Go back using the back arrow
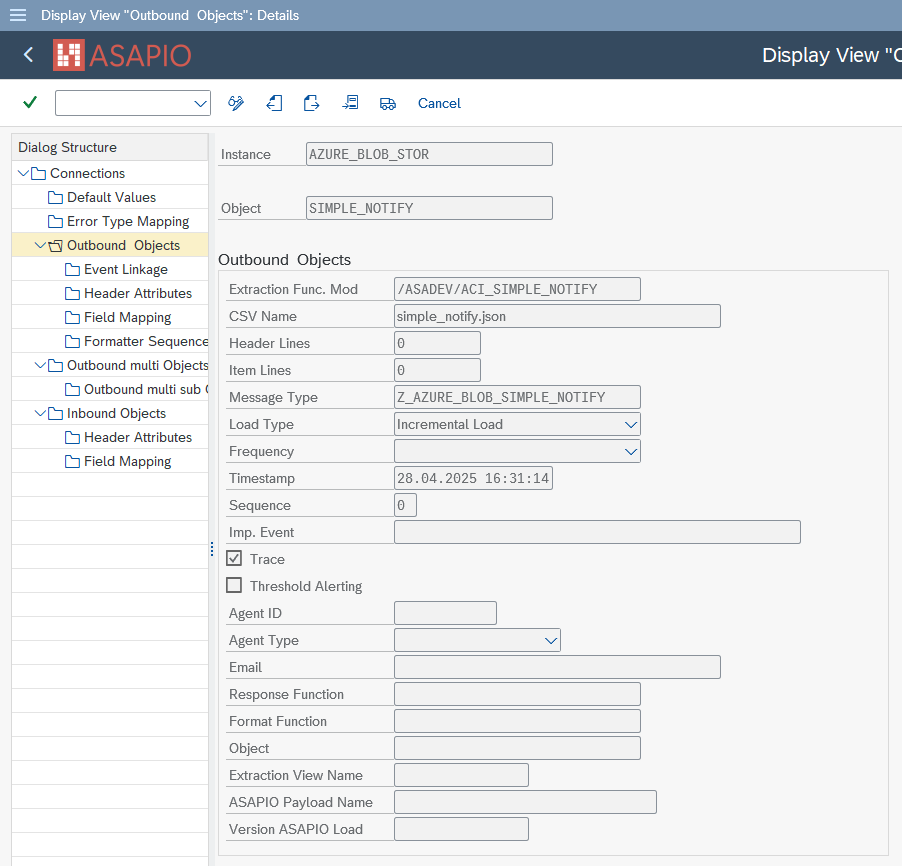This screenshot has width=902, height=866. (28, 55)
